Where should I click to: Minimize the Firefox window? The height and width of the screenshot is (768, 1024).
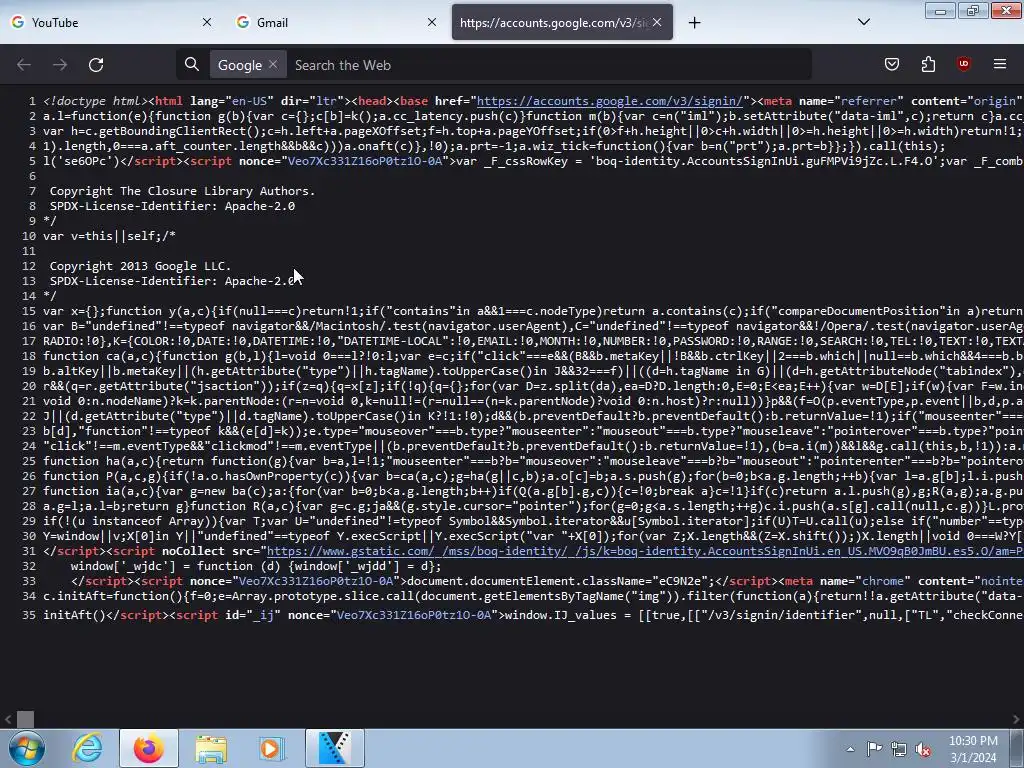click(x=940, y=10)
